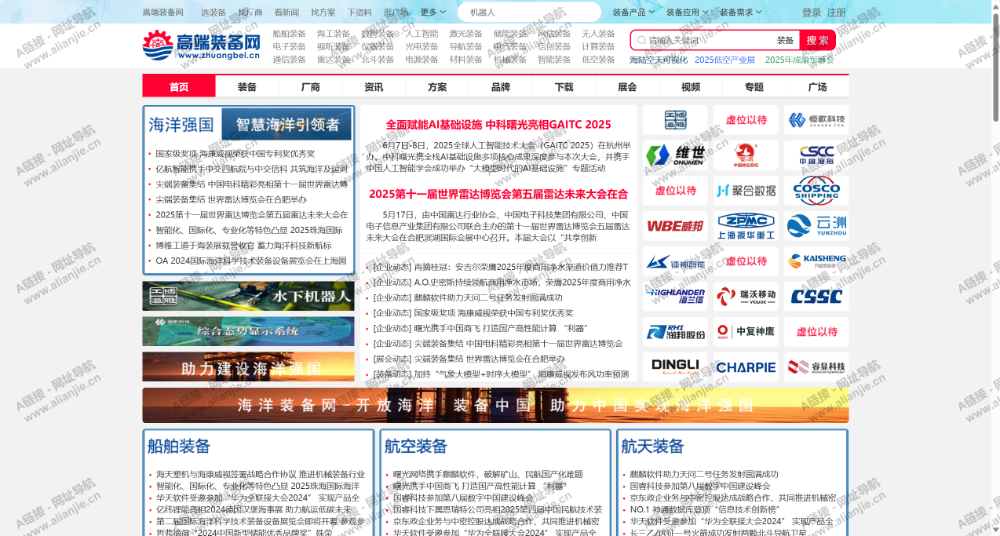Switch to the 厂商 tab
The image size is (1000, 536).
click(311, 87)
